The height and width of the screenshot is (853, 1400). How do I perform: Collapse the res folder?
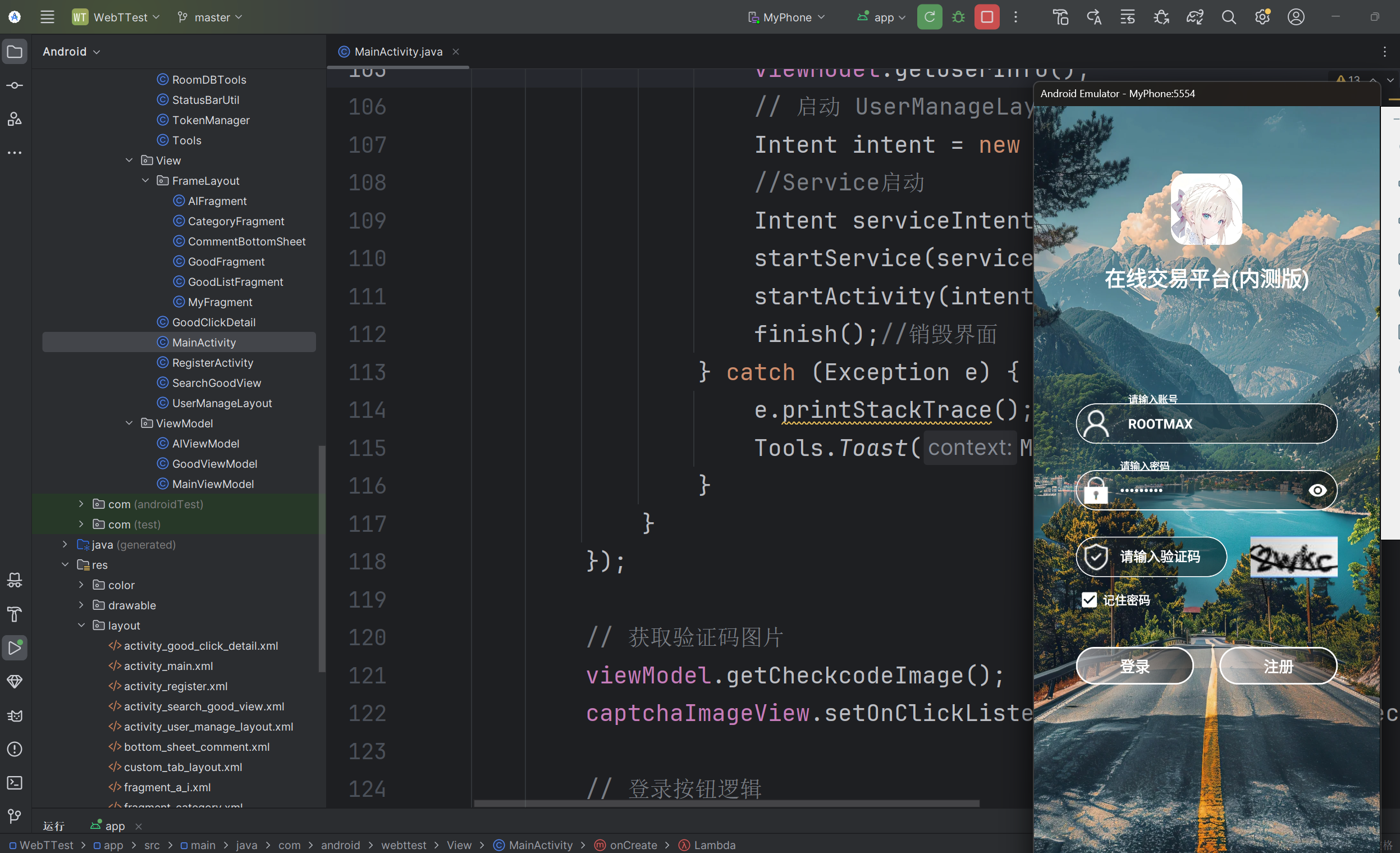[65, 564]
